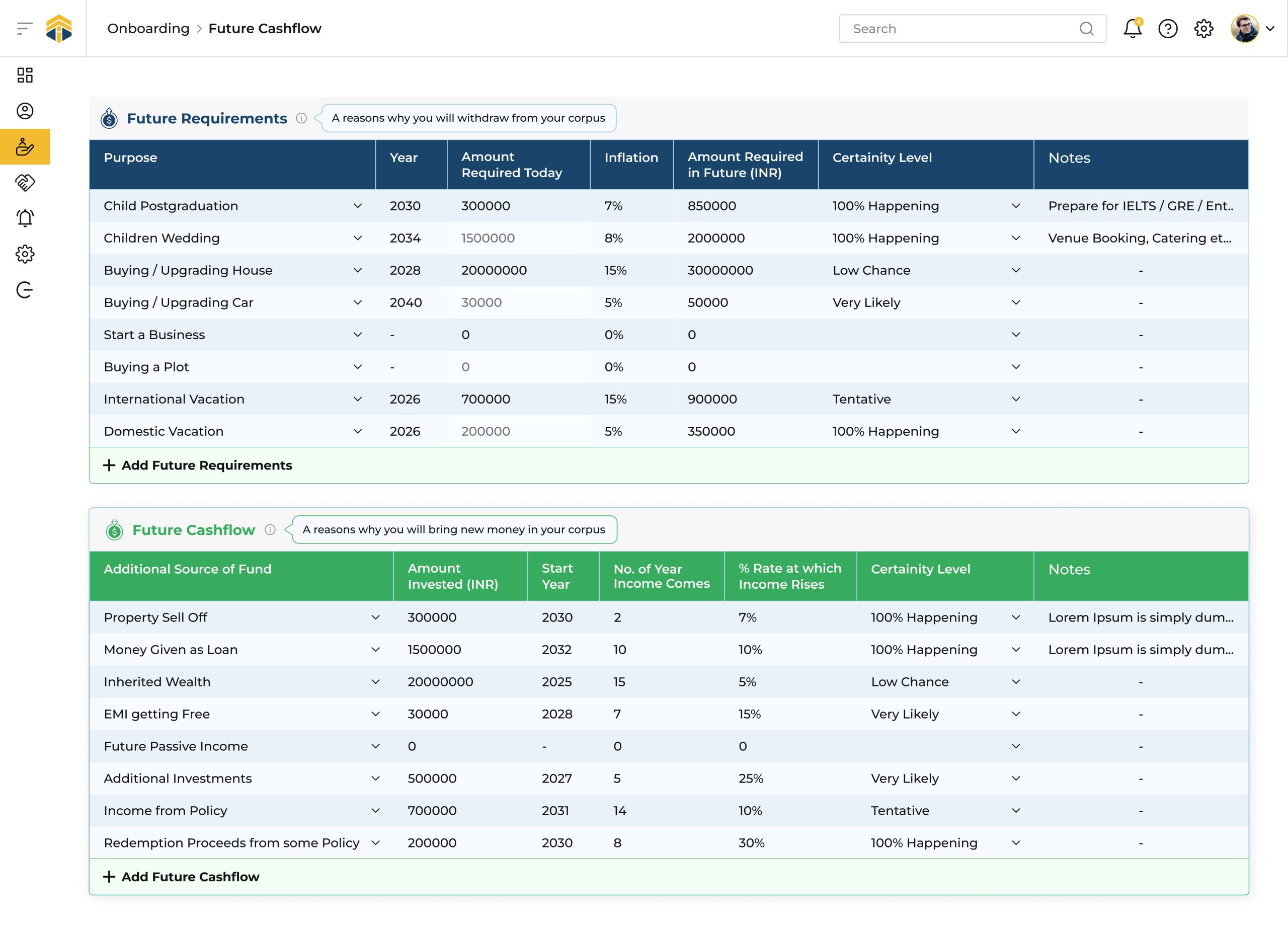Viewport: 1288px width, 934px height.
Task: Open the dashboard grid icon in sidebar
Action: 25,75
